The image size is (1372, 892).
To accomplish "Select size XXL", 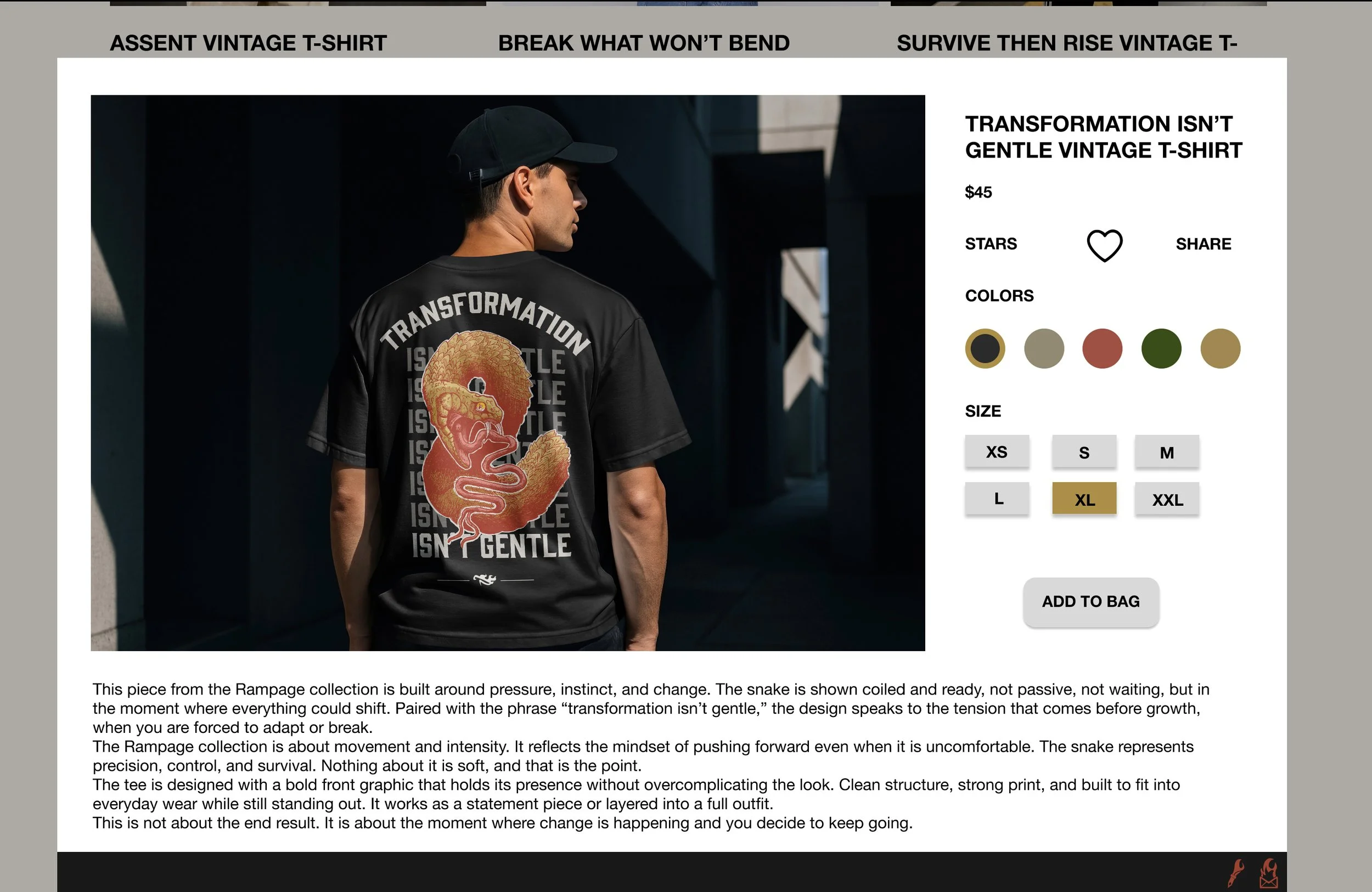I will pyautogui.click(x=1167, y=499).
